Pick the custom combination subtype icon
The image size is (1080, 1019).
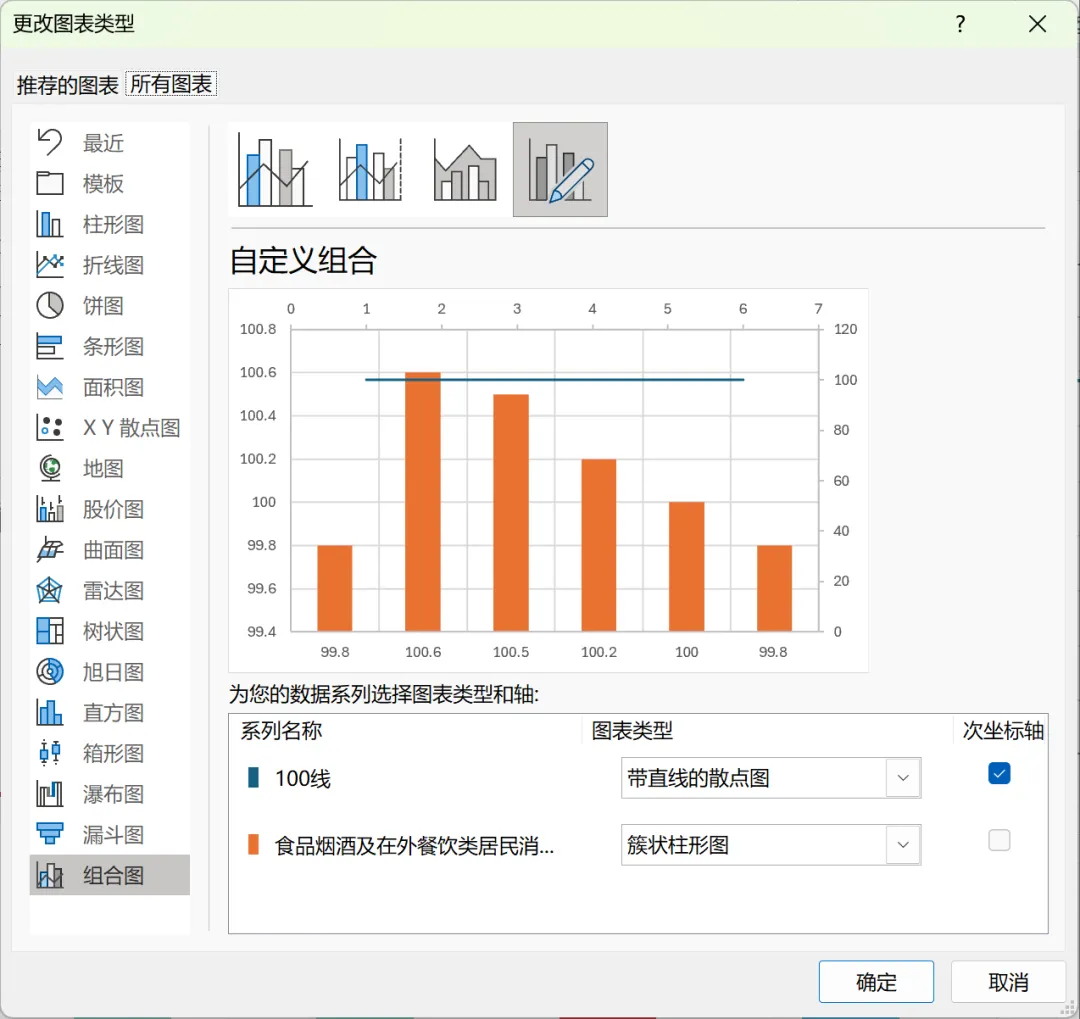(560, 169)
